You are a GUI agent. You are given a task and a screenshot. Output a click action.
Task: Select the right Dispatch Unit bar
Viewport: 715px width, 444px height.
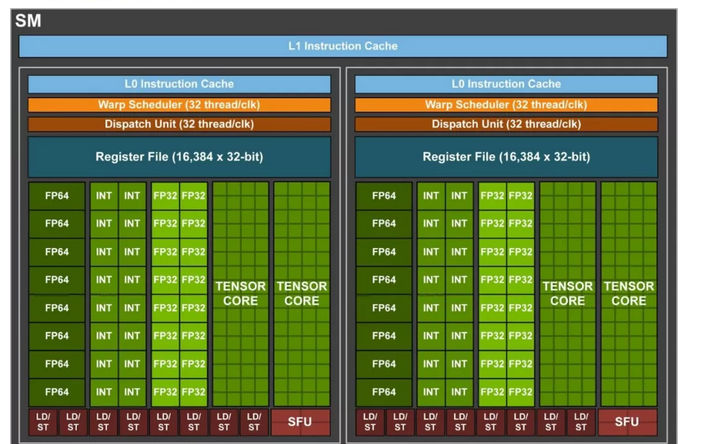[506, 124]
